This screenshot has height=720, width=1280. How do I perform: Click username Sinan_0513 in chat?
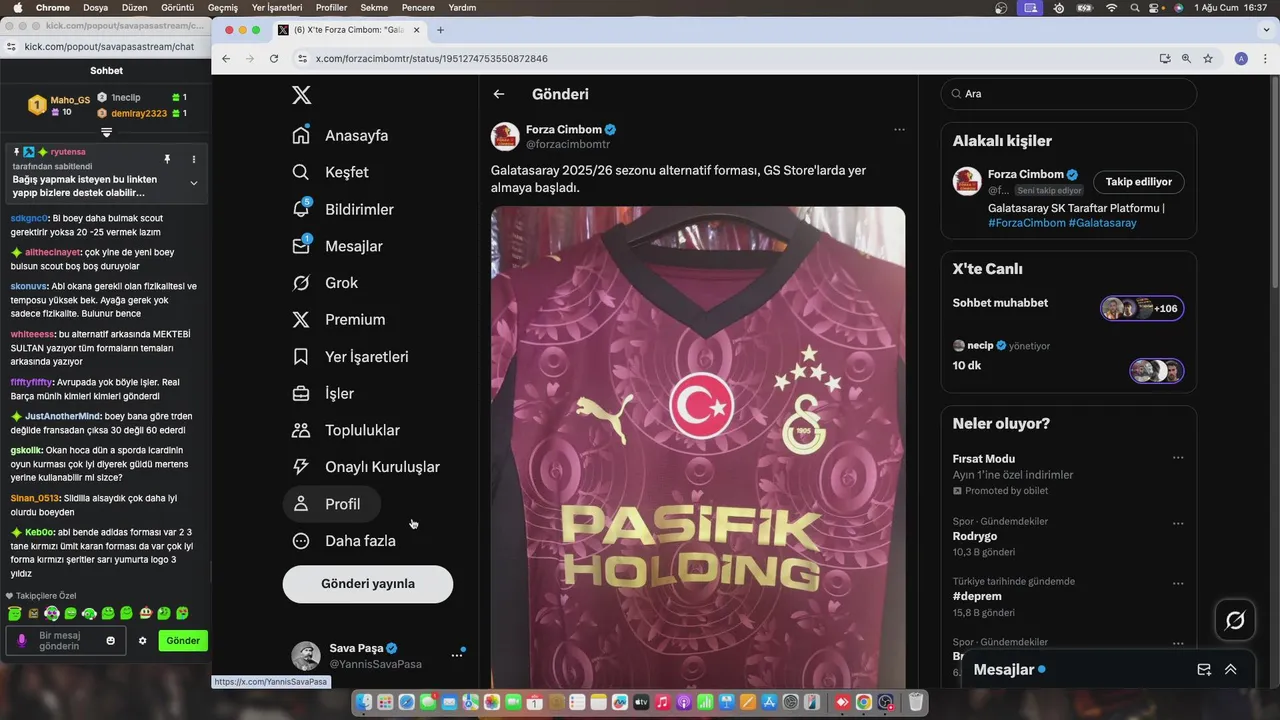tap(35, 499)
